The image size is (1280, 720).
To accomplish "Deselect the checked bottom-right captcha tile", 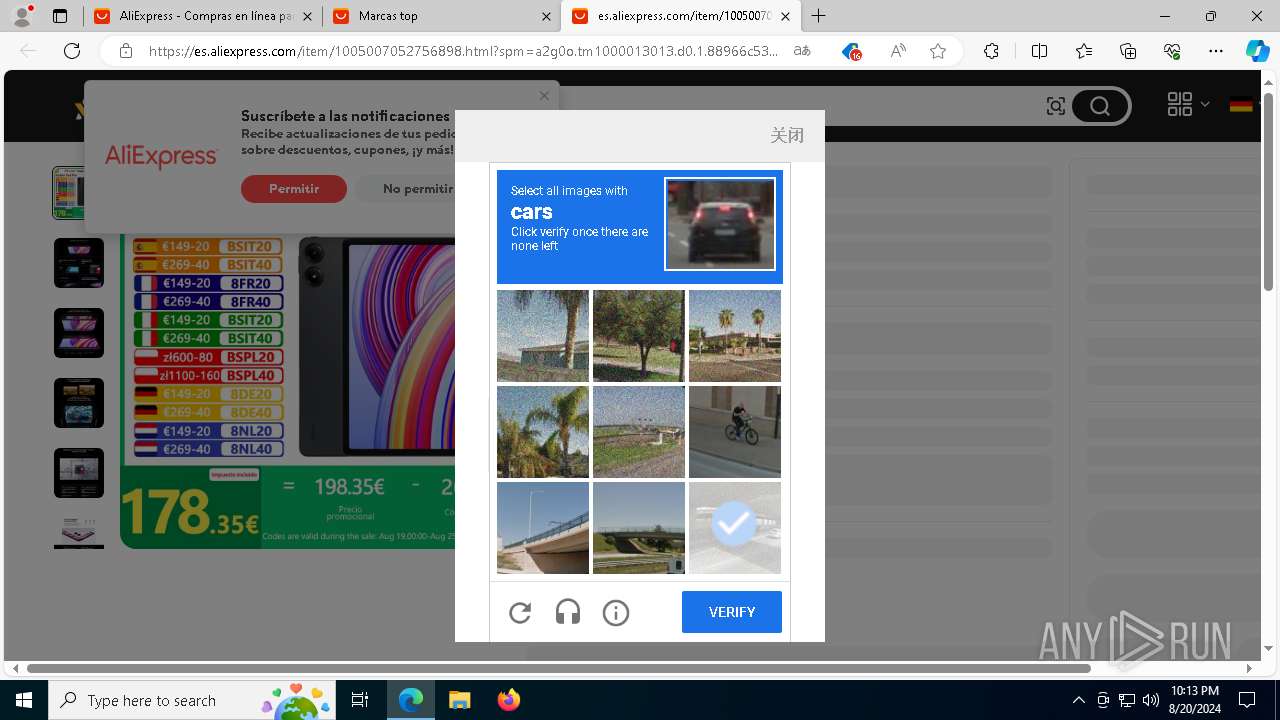I will (735, 528).
